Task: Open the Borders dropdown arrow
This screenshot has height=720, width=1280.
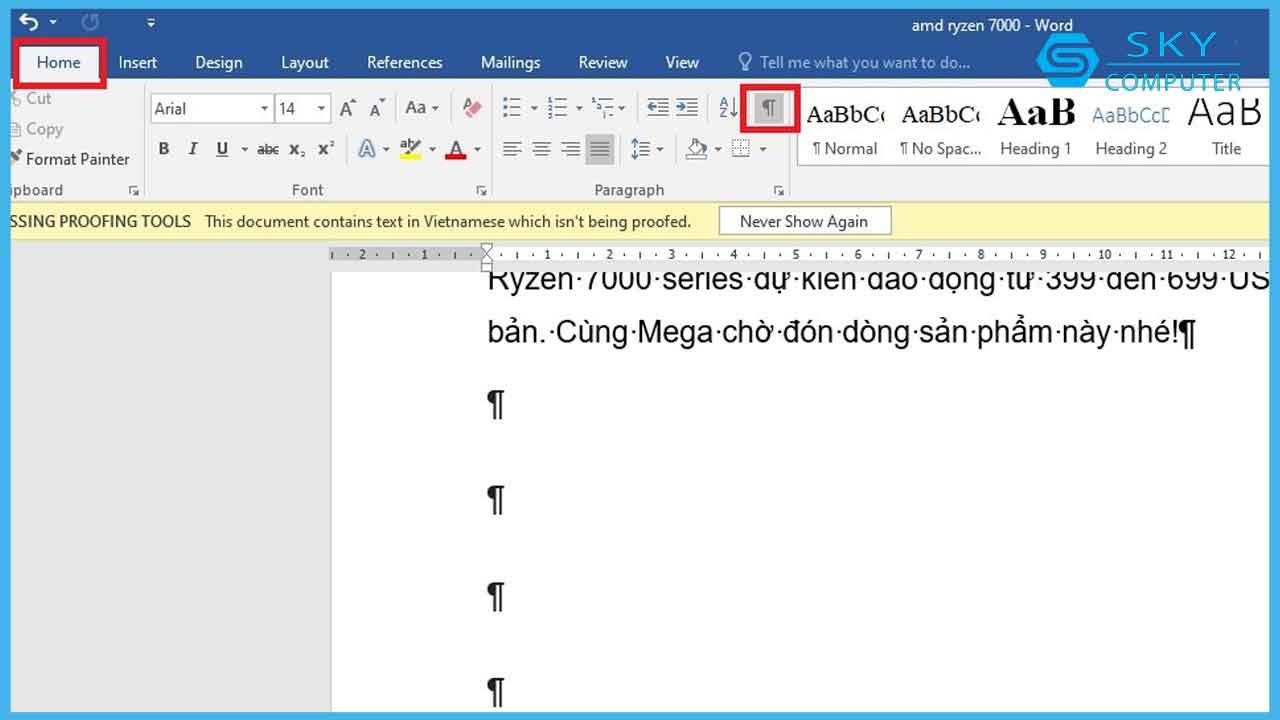Action: coord(763,150)
